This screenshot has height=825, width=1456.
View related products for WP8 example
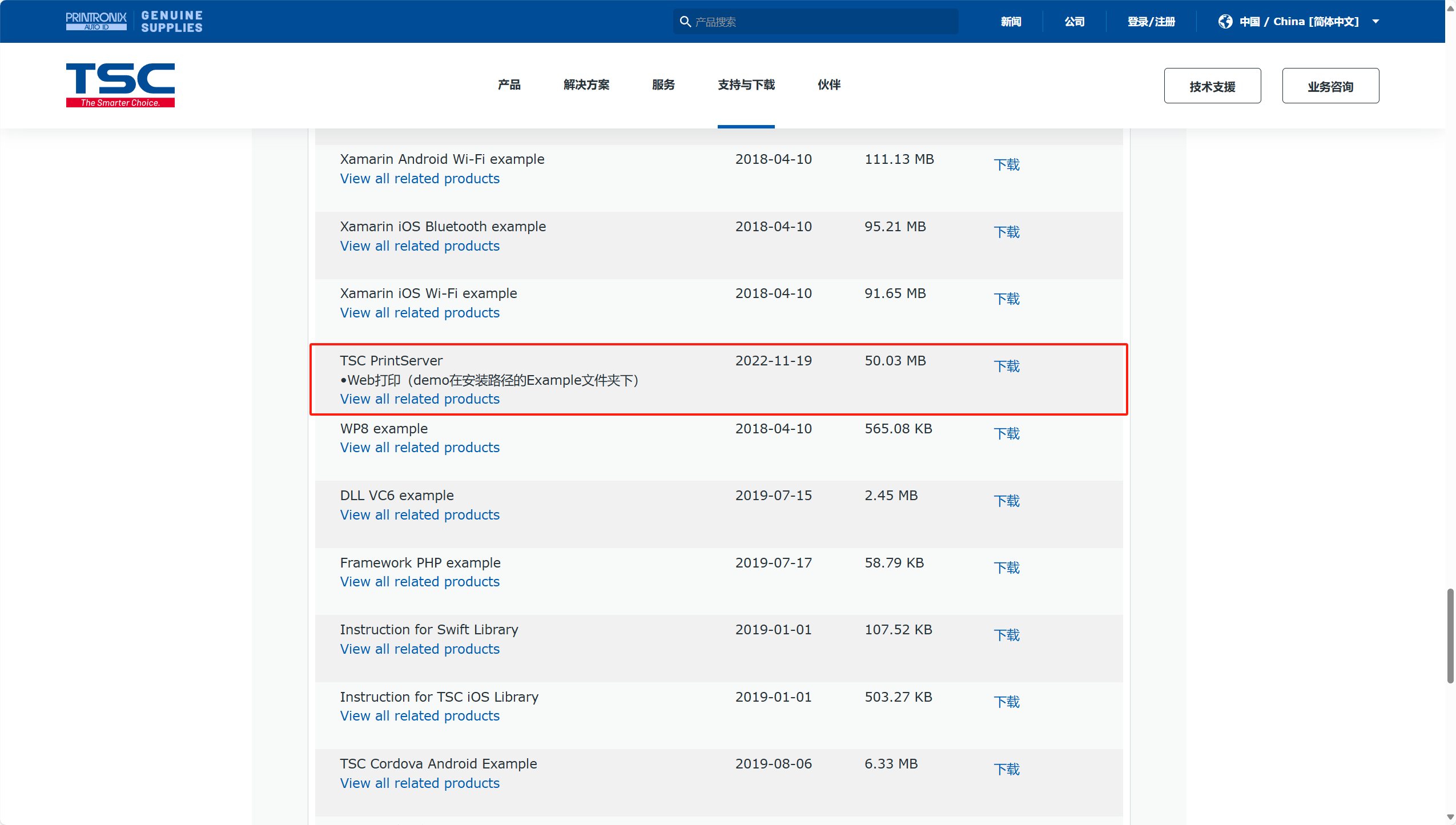click(x=420, y=448)
